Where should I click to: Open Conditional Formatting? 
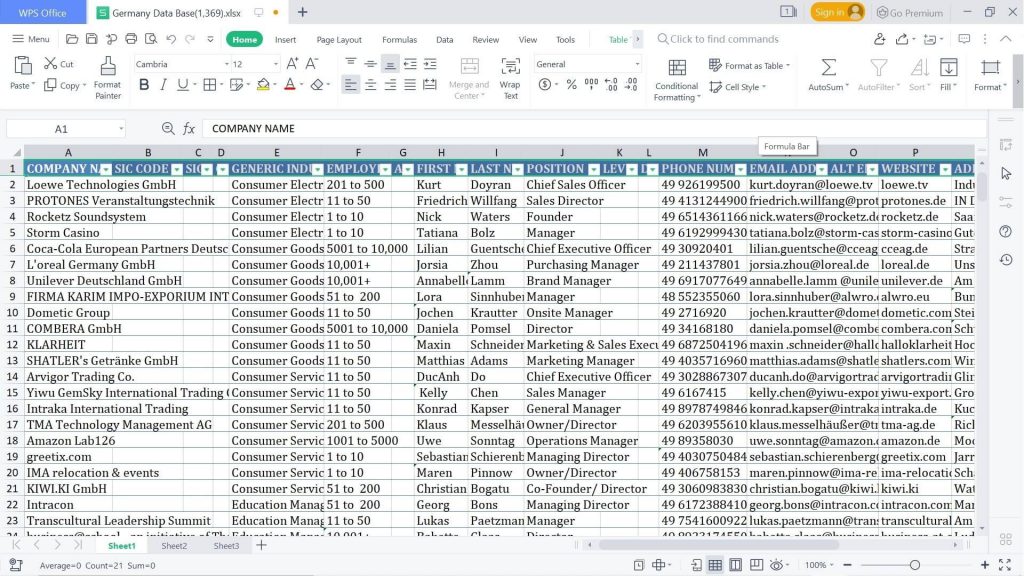(x=677, y=80)
